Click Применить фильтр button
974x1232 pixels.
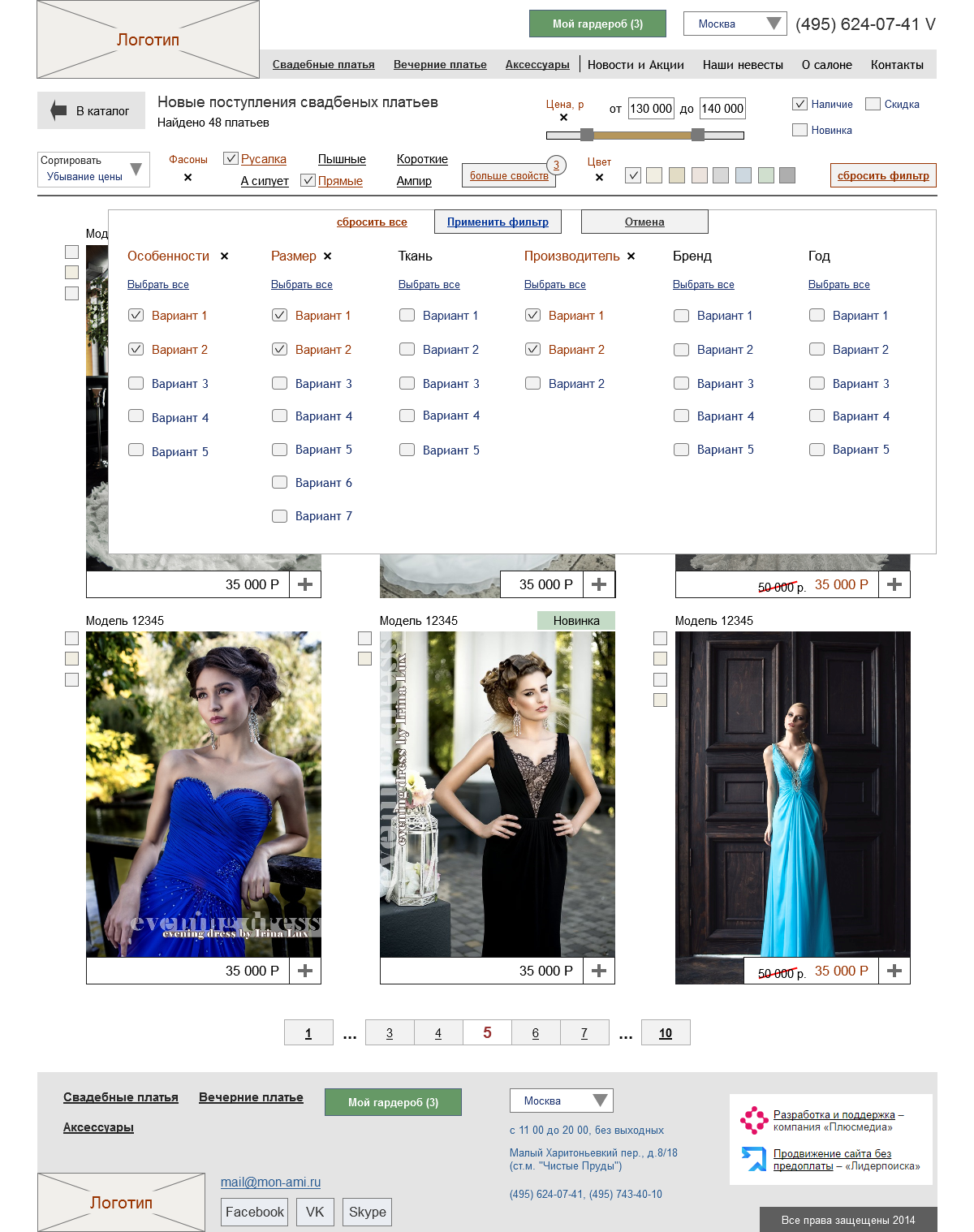pos(498,222)
